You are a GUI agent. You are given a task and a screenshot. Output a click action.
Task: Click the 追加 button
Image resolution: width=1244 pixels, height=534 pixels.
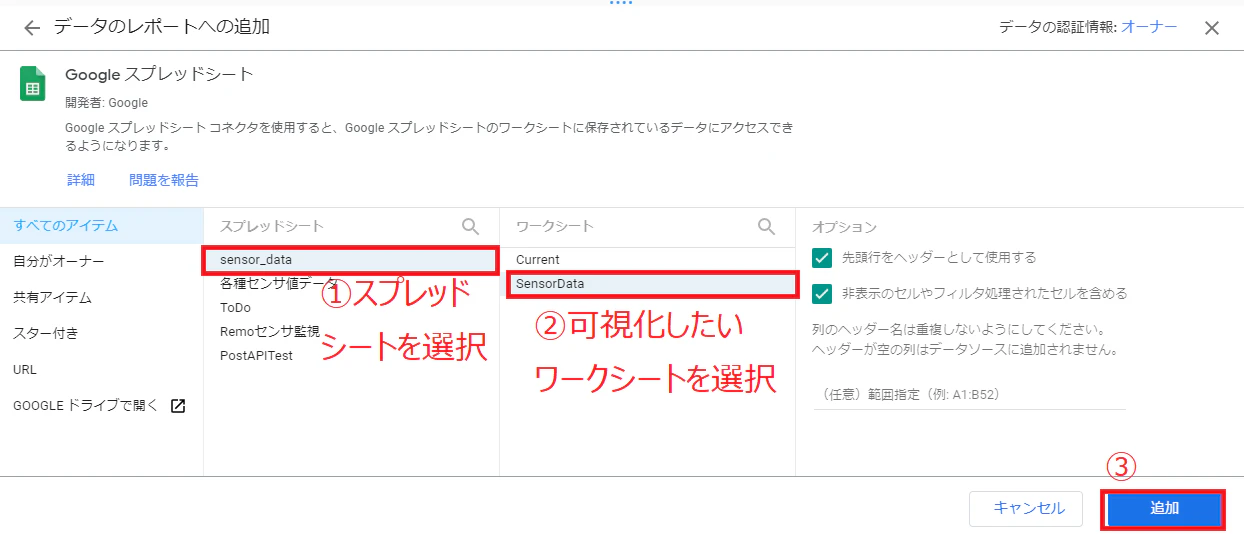[x=1165, y=508]
